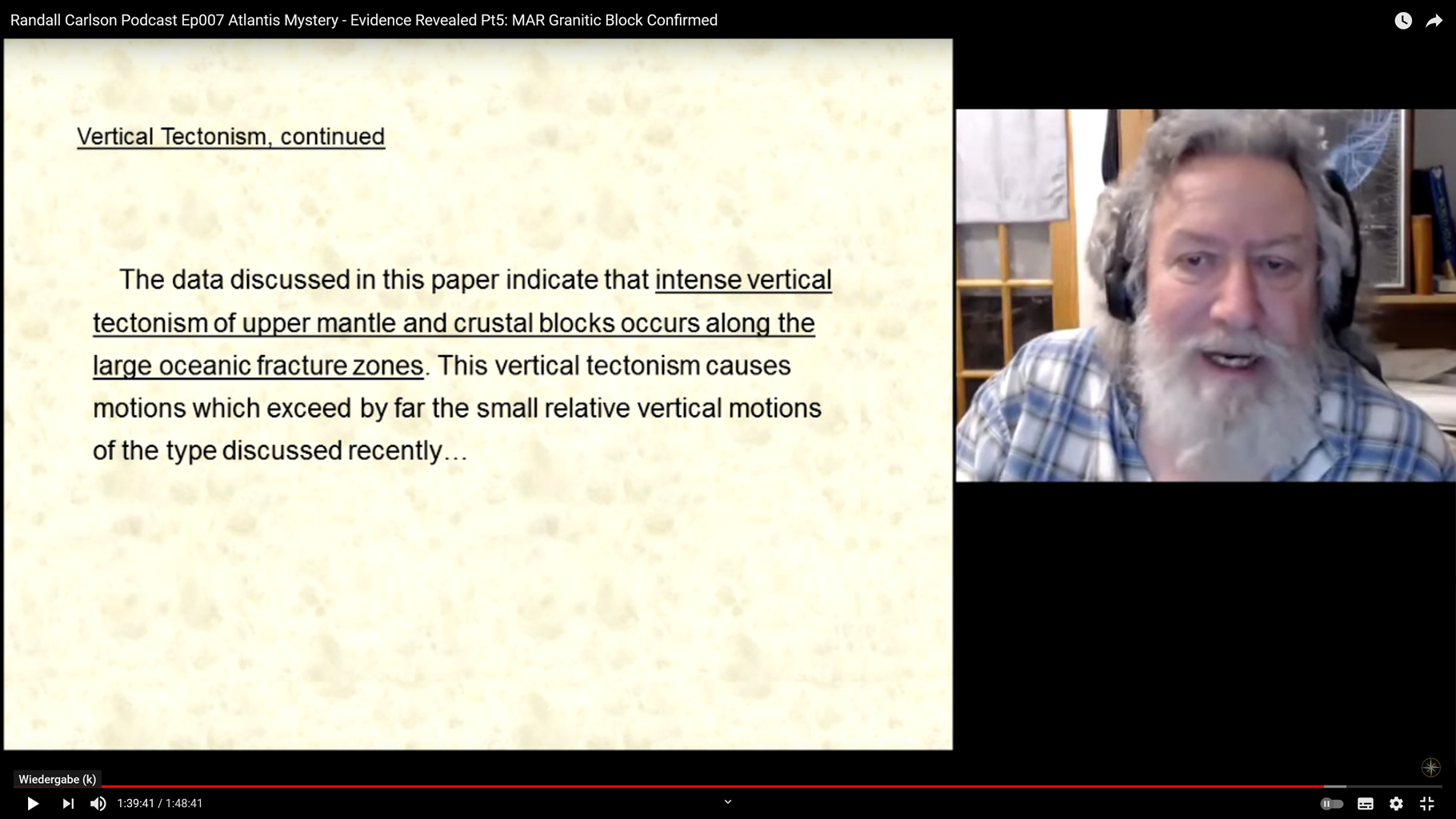The height and width of the screenshot is (819, 1456).
Task: Exit full screen mode
Action: pyautogui.click(x=1427, y=804)
